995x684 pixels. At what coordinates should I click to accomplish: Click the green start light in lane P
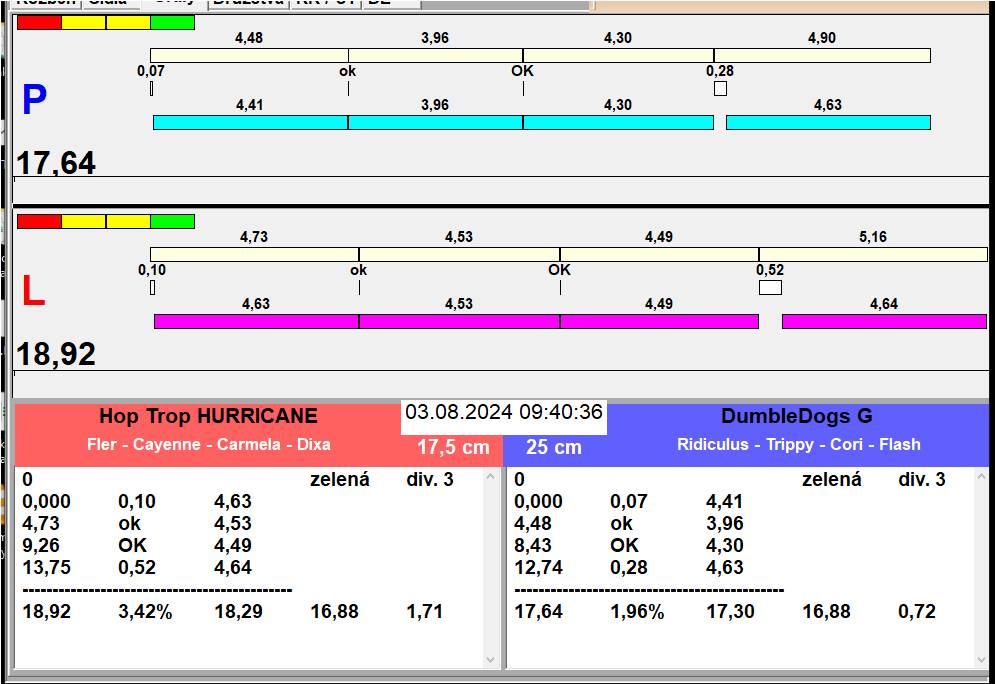coord(172,22)
